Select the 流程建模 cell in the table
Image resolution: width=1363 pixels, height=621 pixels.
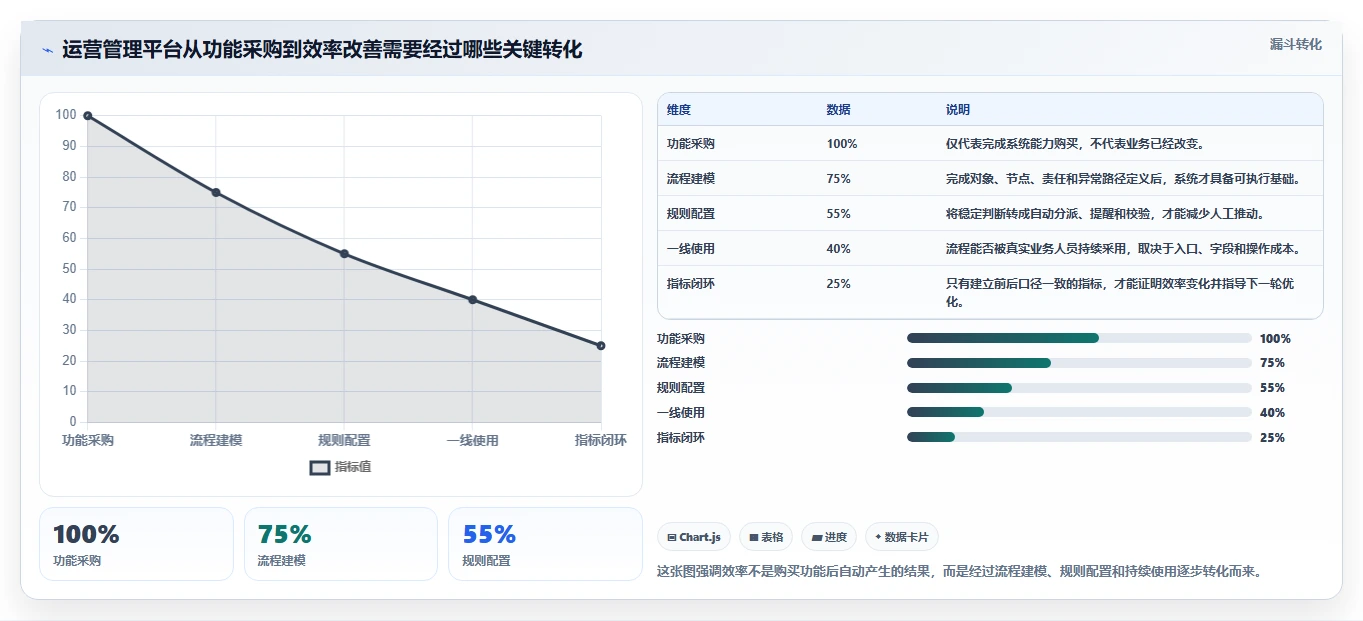pos(691,179)
